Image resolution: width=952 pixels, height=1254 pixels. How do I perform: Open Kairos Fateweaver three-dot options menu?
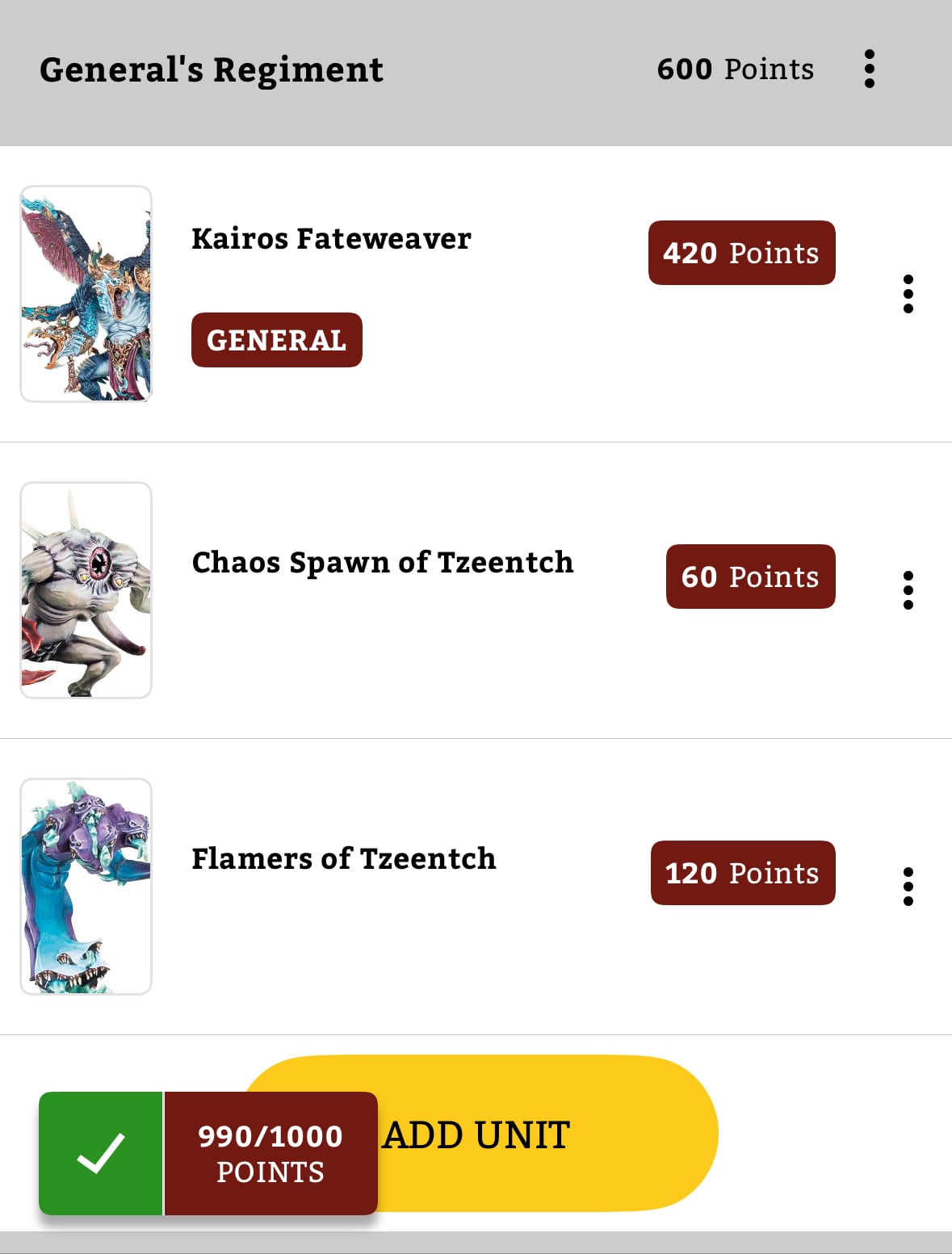tap(908, 294)
